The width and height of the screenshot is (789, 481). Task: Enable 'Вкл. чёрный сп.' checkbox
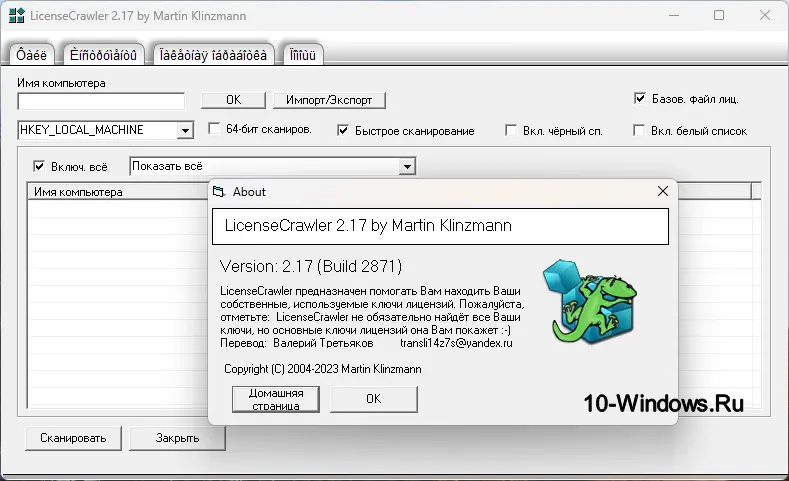pos(511,131)
